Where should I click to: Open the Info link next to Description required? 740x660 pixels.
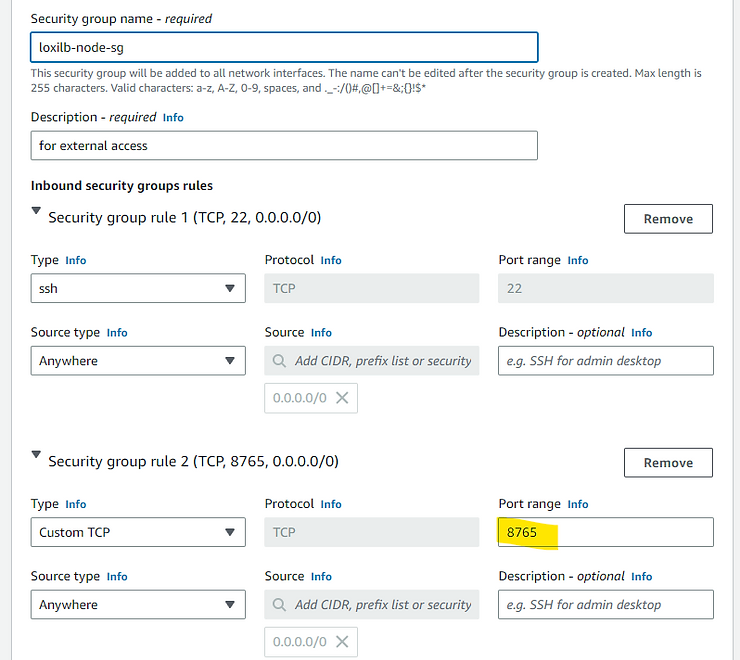173,118
